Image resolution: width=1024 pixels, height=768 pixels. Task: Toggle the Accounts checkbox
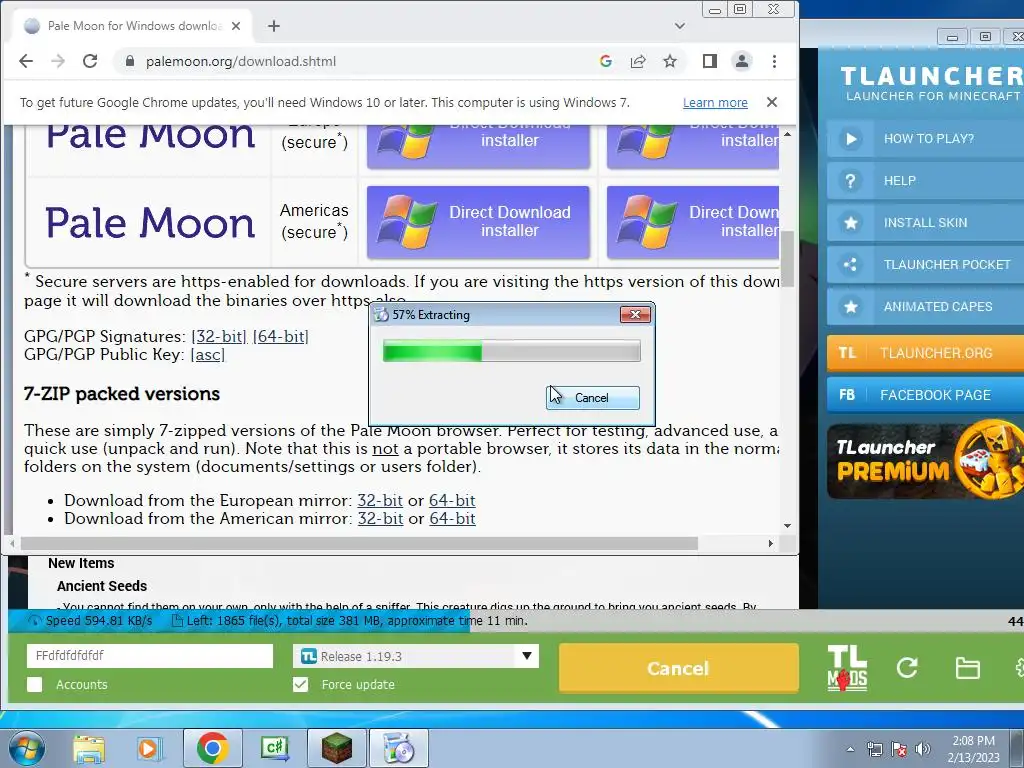tap(35, 684)
